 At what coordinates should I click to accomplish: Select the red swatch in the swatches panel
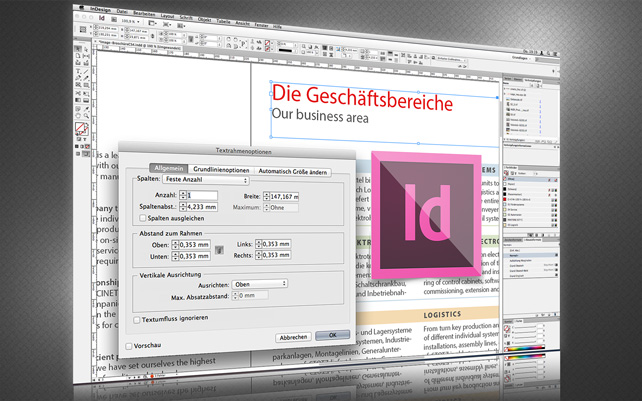coord(506,199)
